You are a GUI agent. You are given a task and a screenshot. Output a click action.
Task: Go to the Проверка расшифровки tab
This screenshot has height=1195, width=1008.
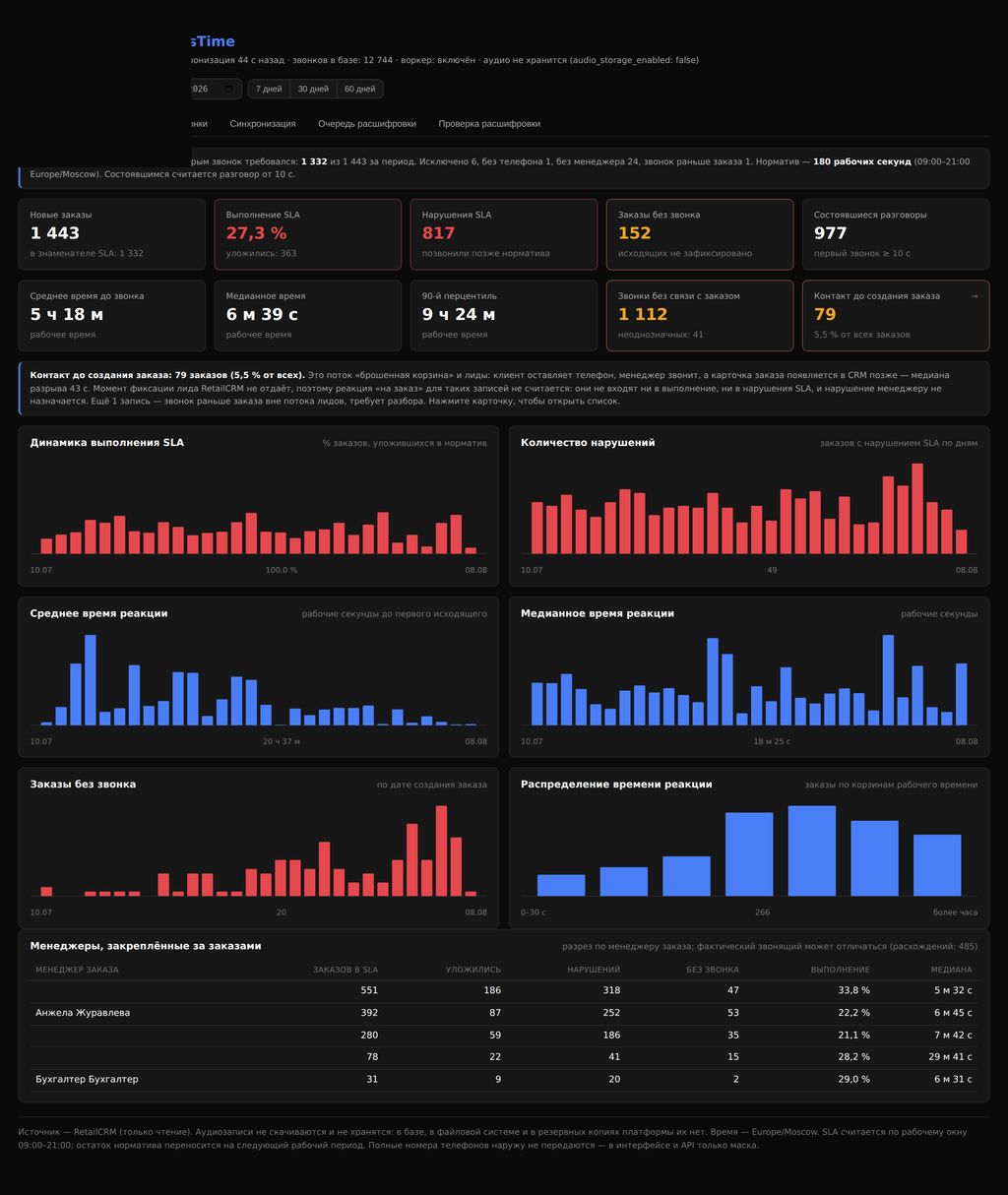click(489, 124)
